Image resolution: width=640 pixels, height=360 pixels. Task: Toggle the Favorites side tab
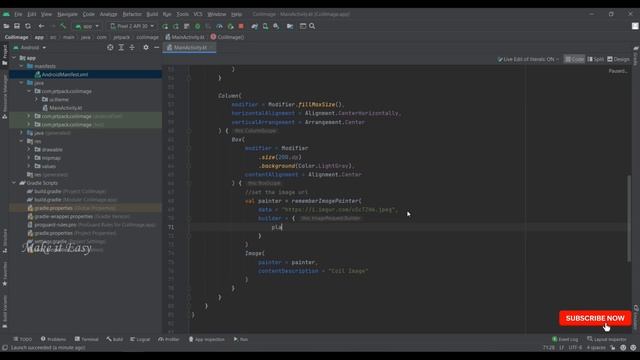coord(4,274)
